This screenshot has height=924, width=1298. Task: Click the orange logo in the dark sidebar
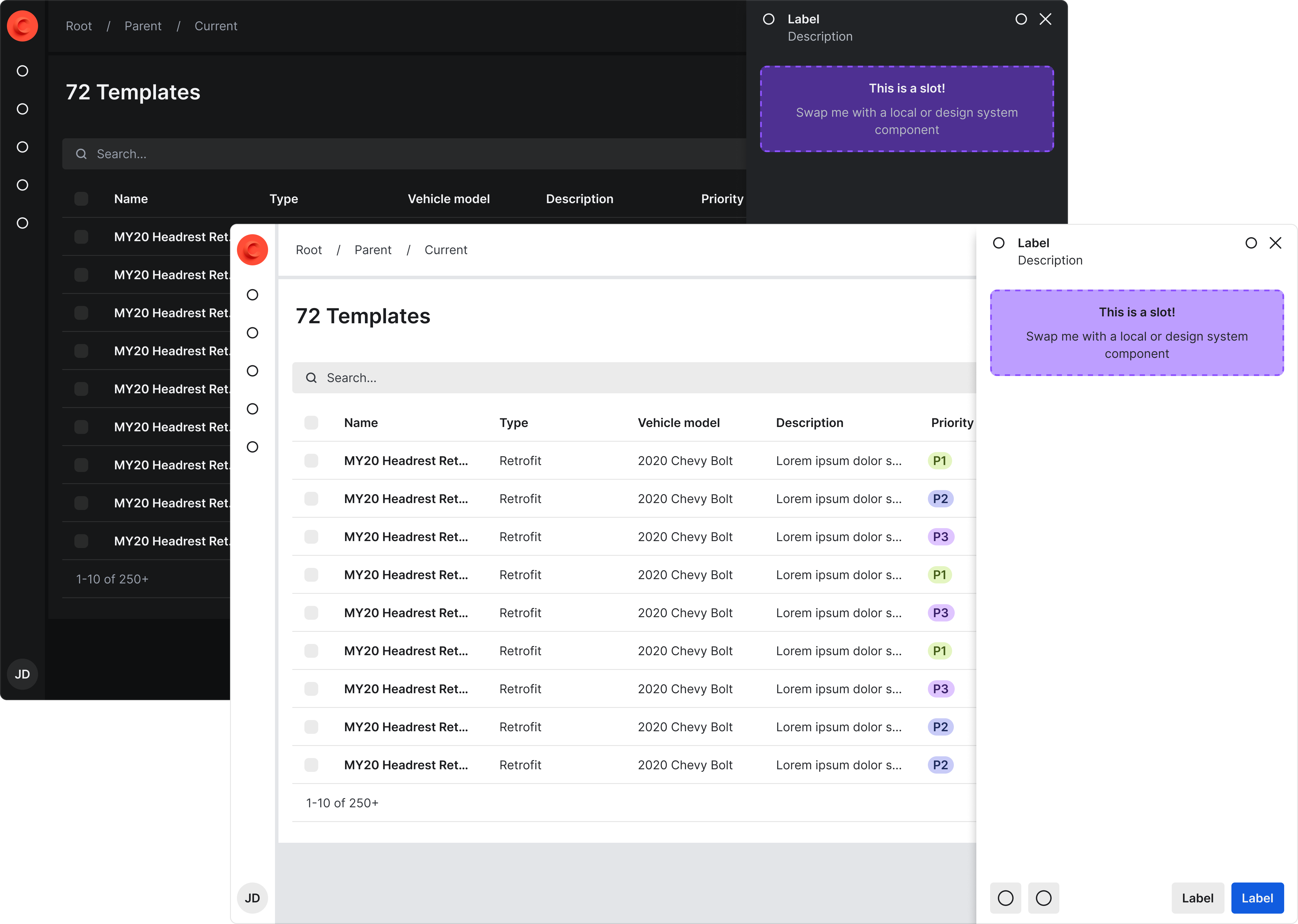22,26
